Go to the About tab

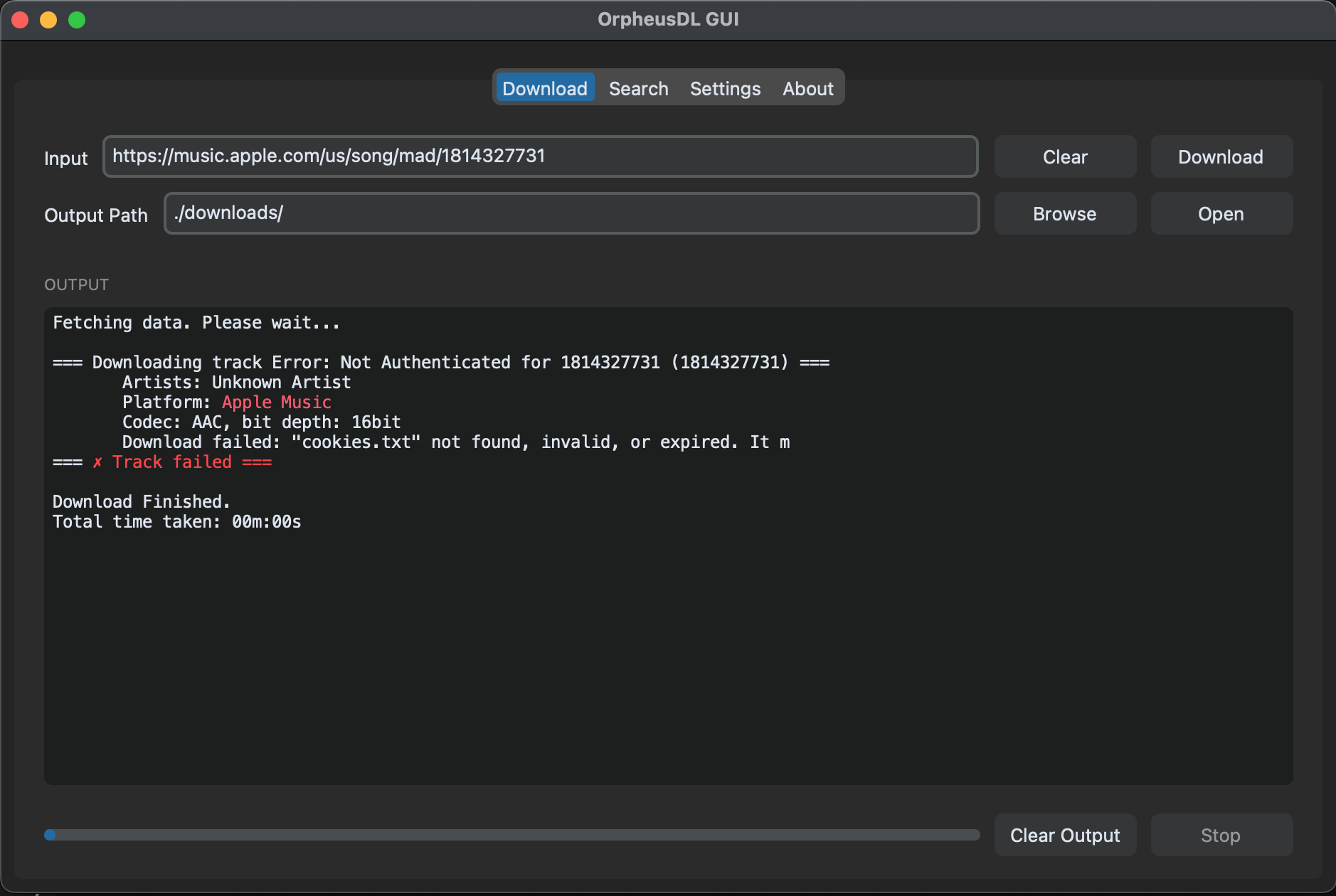click(807, 89)
